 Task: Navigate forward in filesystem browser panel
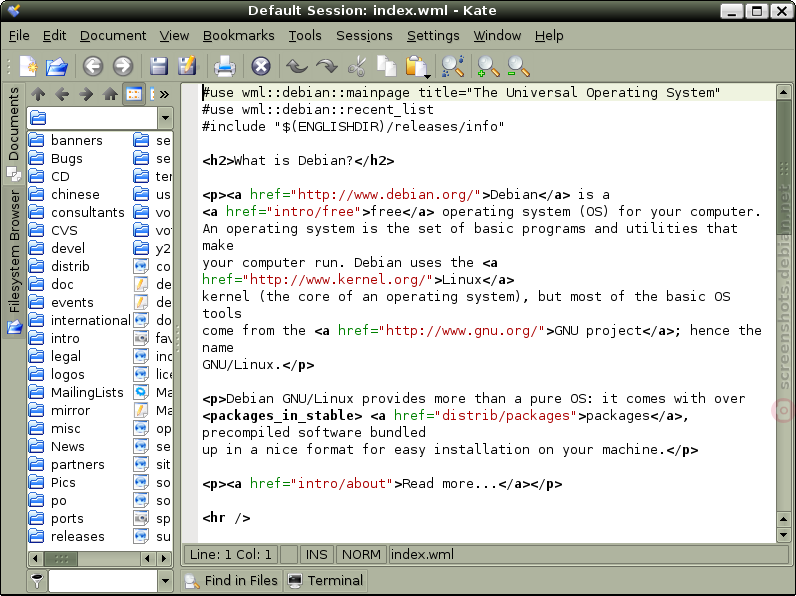click(86, 94)
